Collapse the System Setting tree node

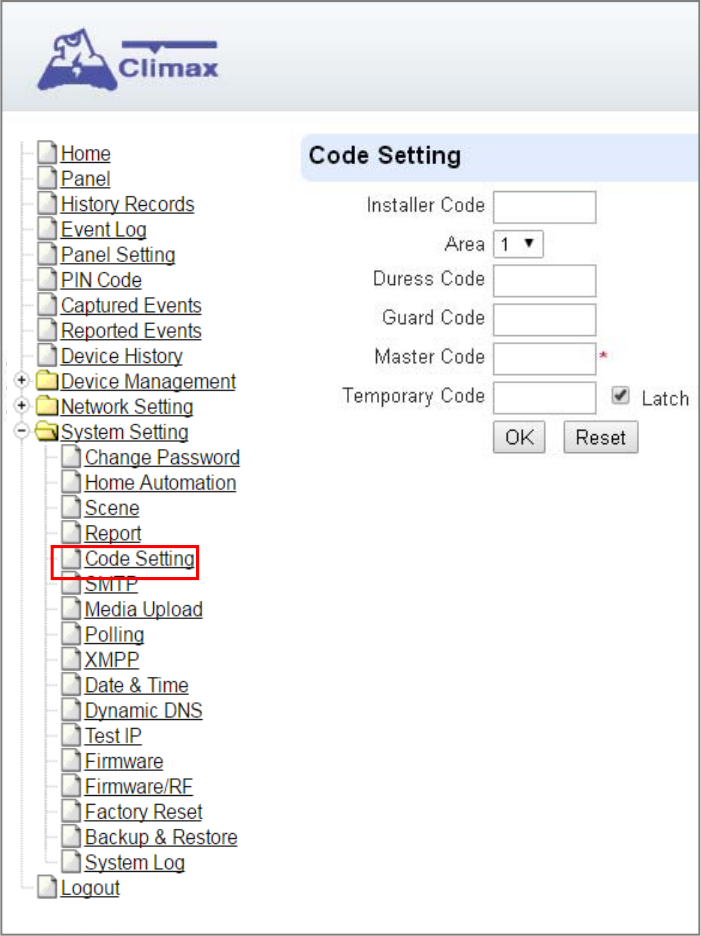click(22, 431)
